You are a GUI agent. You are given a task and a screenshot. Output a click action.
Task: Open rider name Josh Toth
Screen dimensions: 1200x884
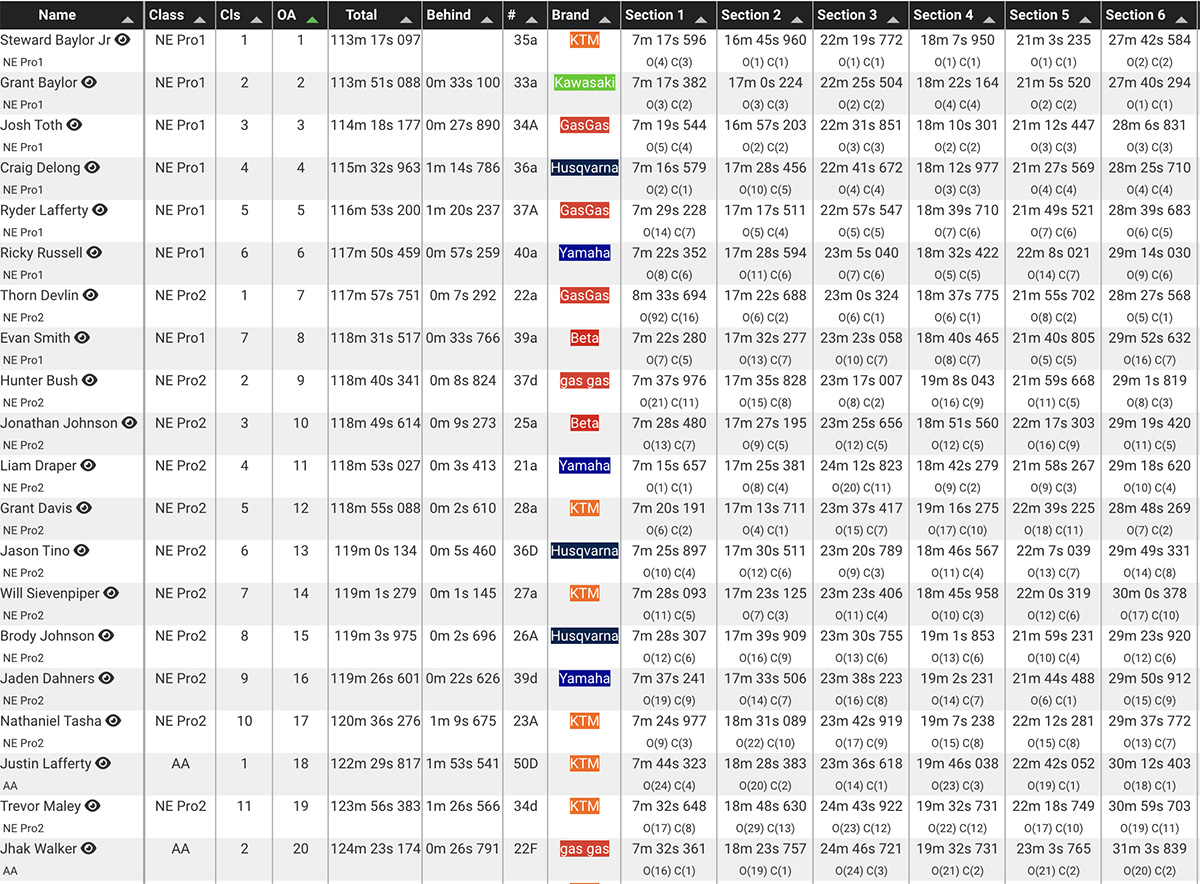pyautogui.click(x=31, y=125)
